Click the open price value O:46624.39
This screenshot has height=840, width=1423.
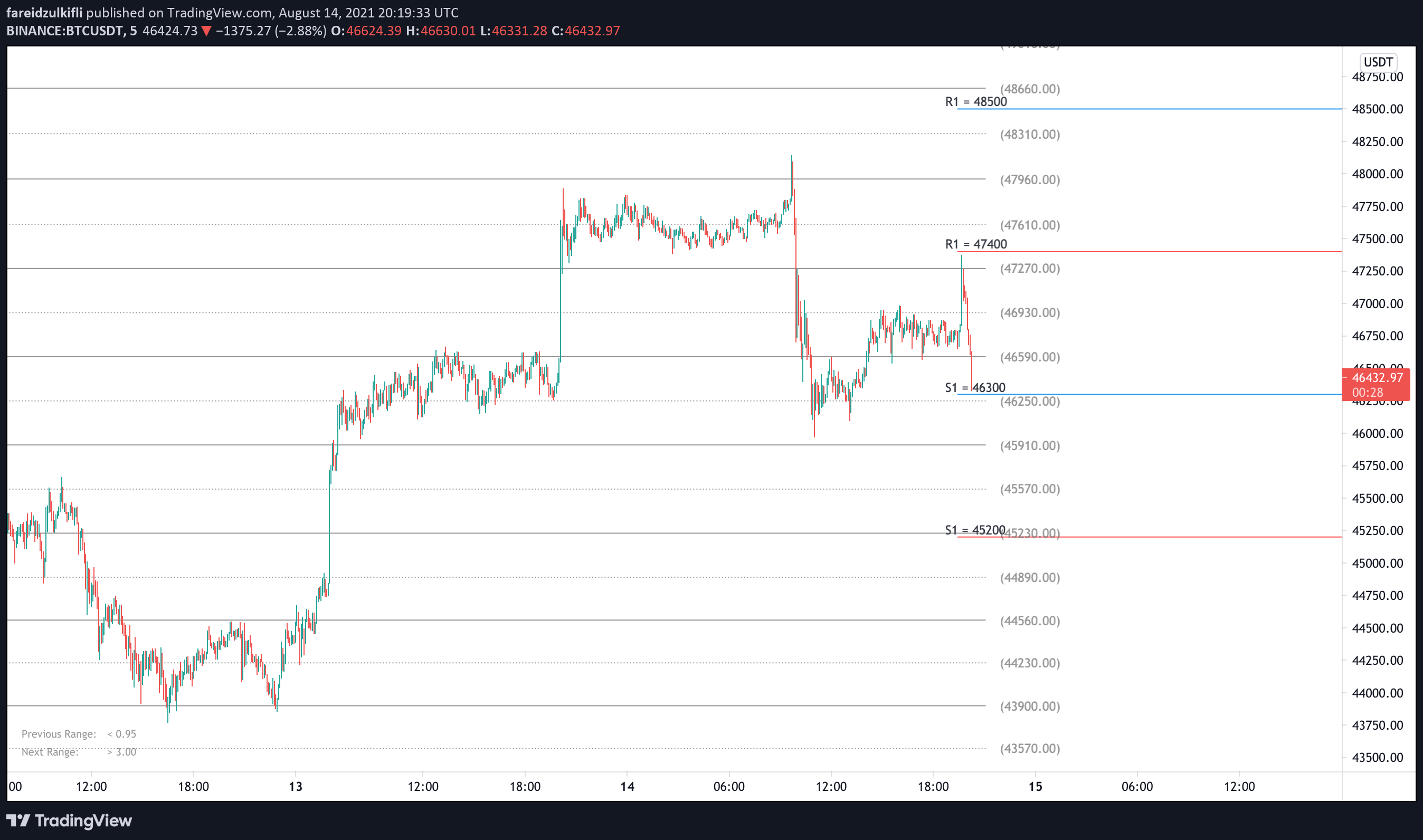tap(366, 31)
